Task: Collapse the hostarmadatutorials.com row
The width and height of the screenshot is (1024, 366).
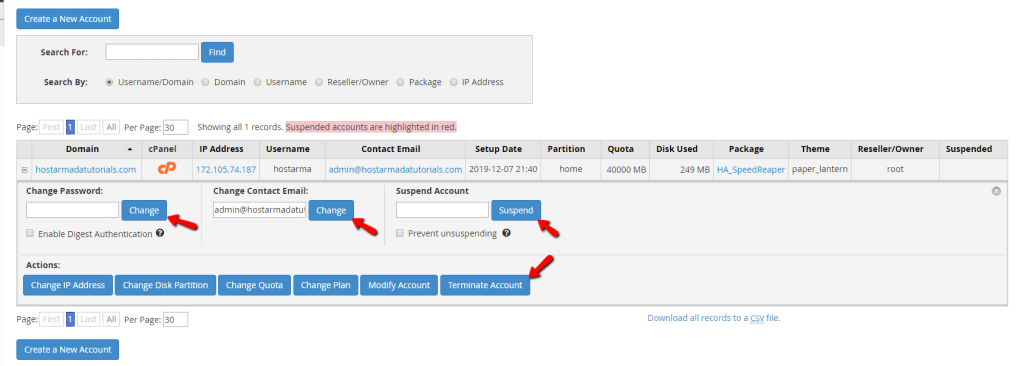Action: click(x=25, y=170)
